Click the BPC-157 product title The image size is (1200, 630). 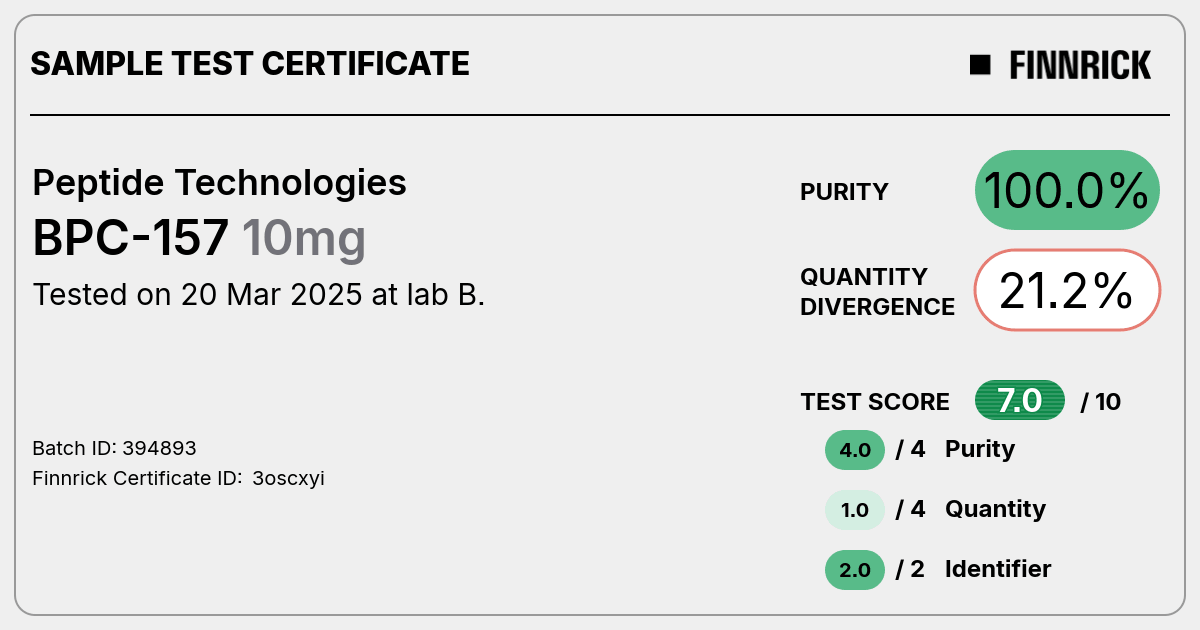click(x=132, y=238)
